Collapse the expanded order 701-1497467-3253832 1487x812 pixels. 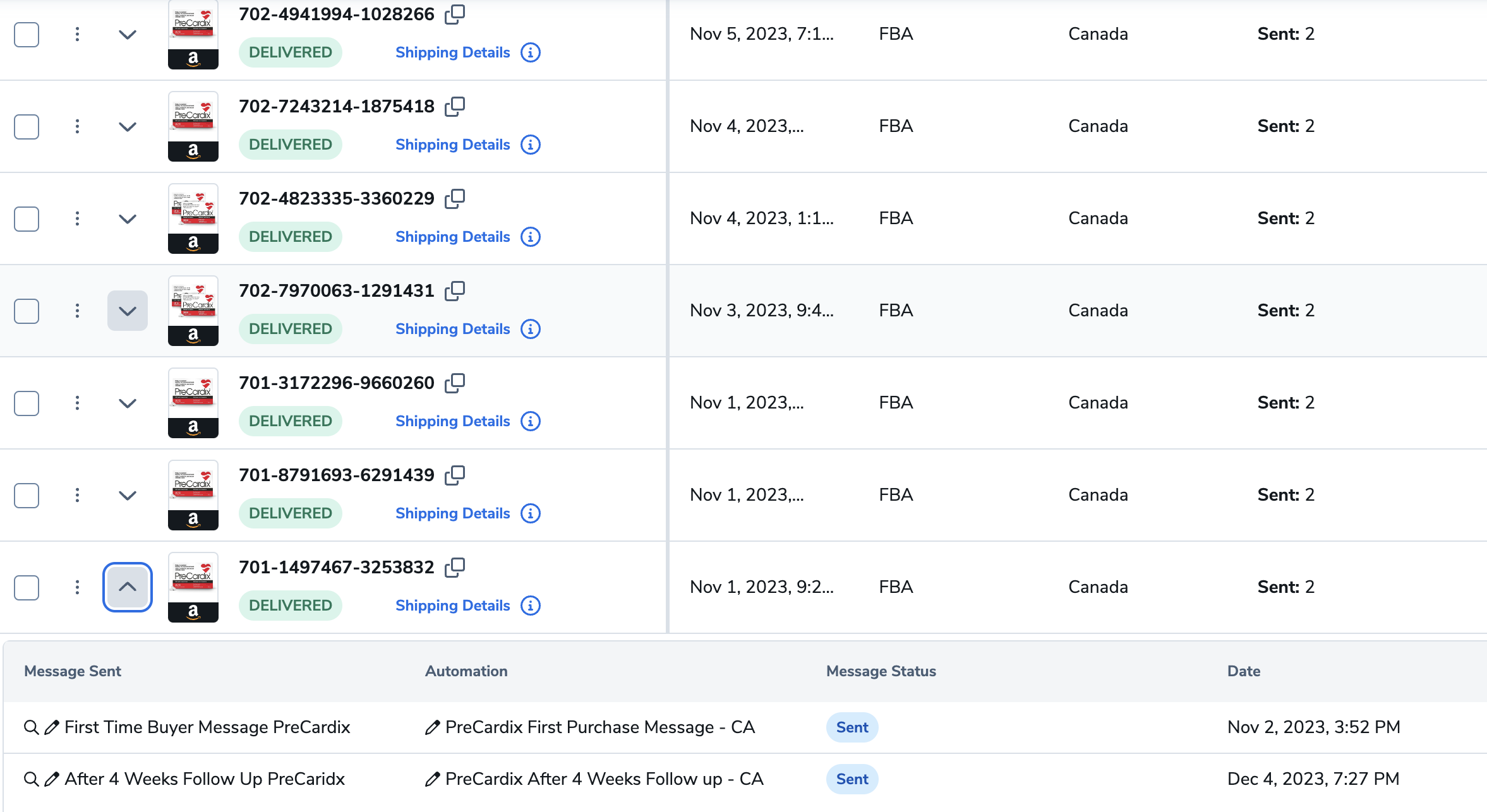pos(128,587)
